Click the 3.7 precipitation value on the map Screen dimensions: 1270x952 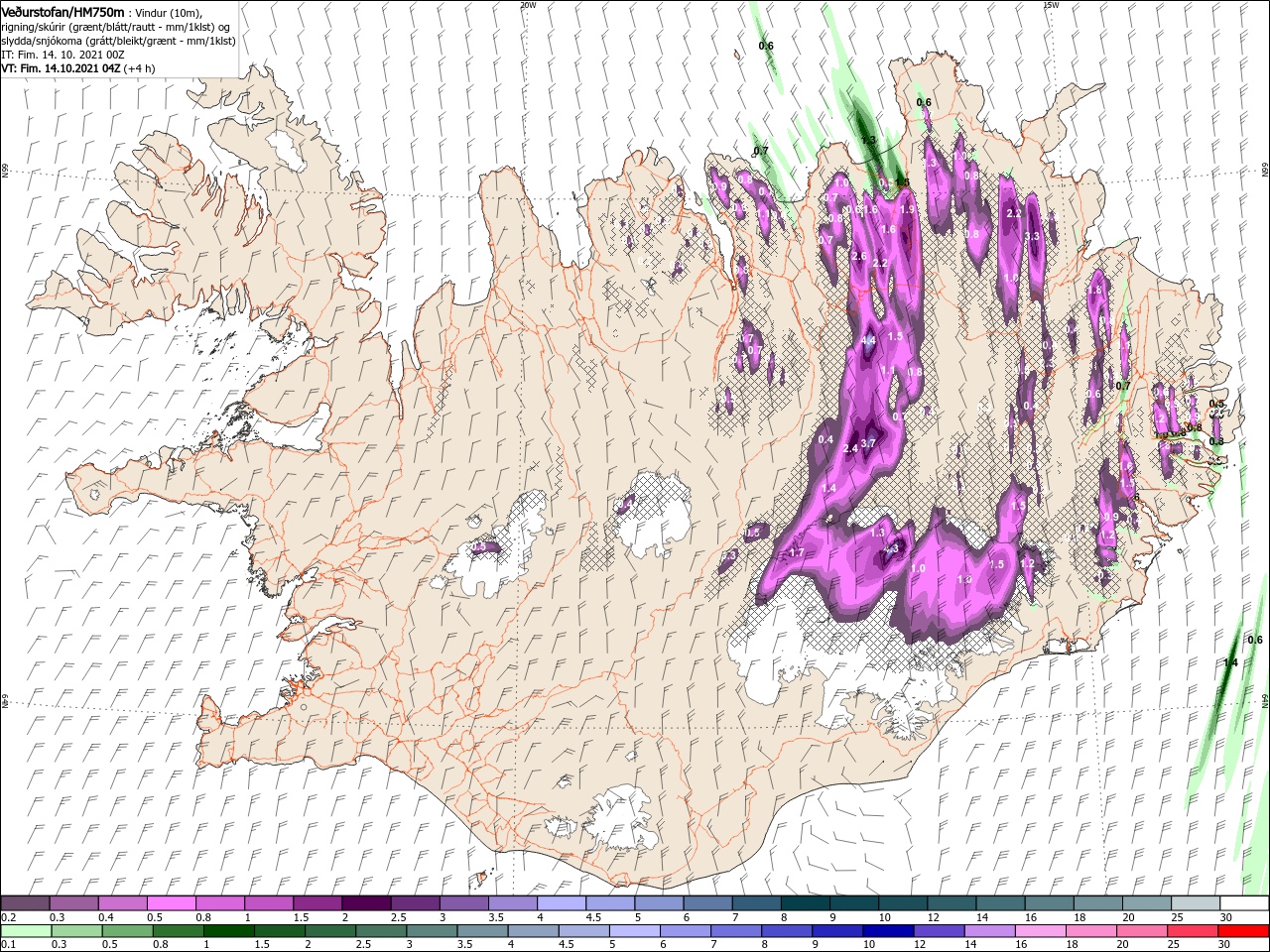[x=868, y=443]
